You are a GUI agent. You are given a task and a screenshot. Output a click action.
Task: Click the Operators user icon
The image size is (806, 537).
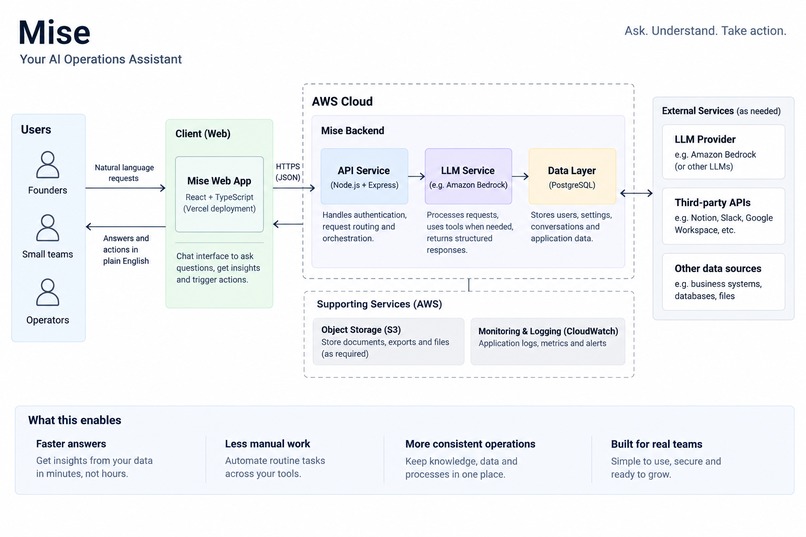(x=47, y=292)
